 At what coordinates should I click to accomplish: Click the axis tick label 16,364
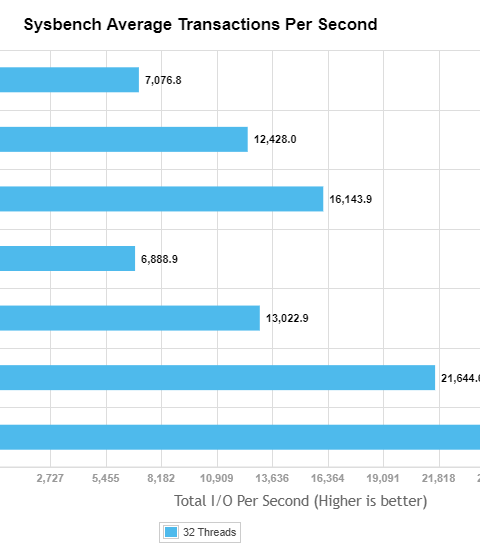coord(328,478)
